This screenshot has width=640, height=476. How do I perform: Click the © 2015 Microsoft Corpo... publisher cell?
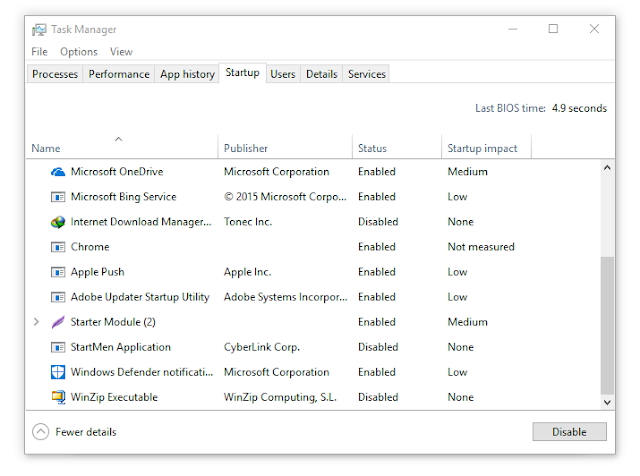click(x=285, y=197)
